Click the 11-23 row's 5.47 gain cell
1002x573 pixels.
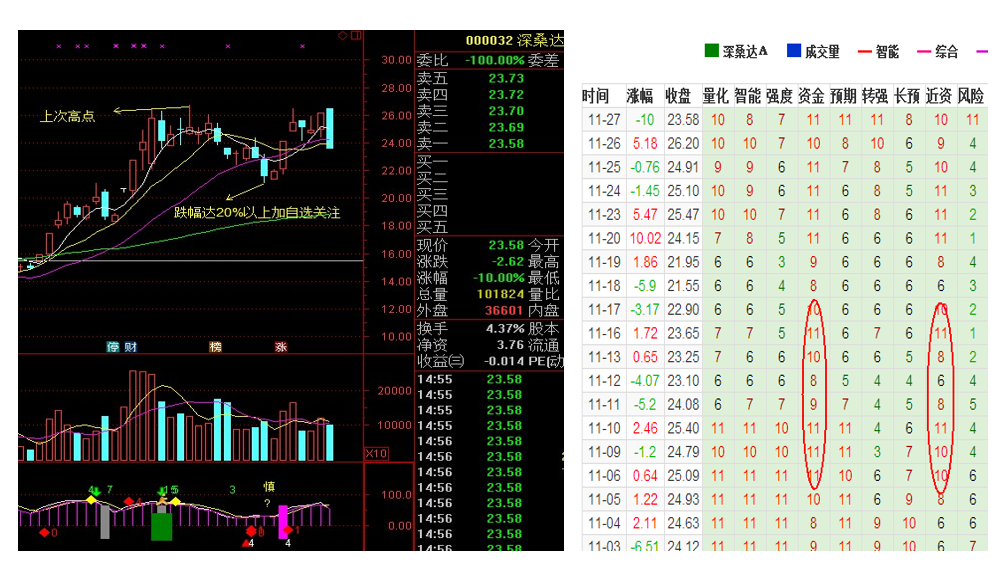click(x=645, y=215)
